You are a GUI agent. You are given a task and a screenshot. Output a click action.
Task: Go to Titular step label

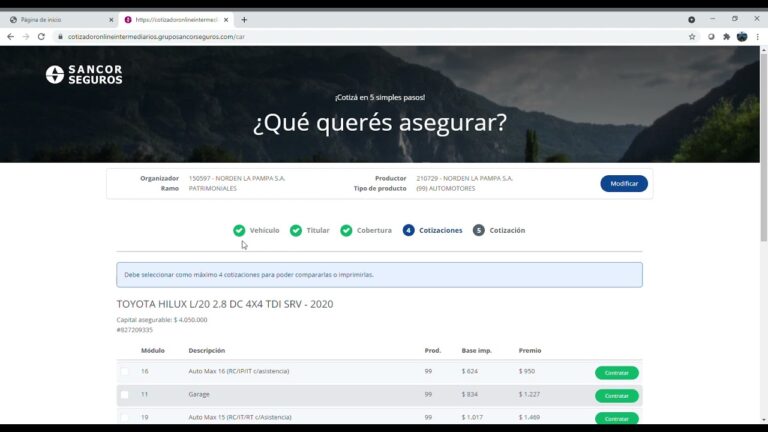coord(318,230)
